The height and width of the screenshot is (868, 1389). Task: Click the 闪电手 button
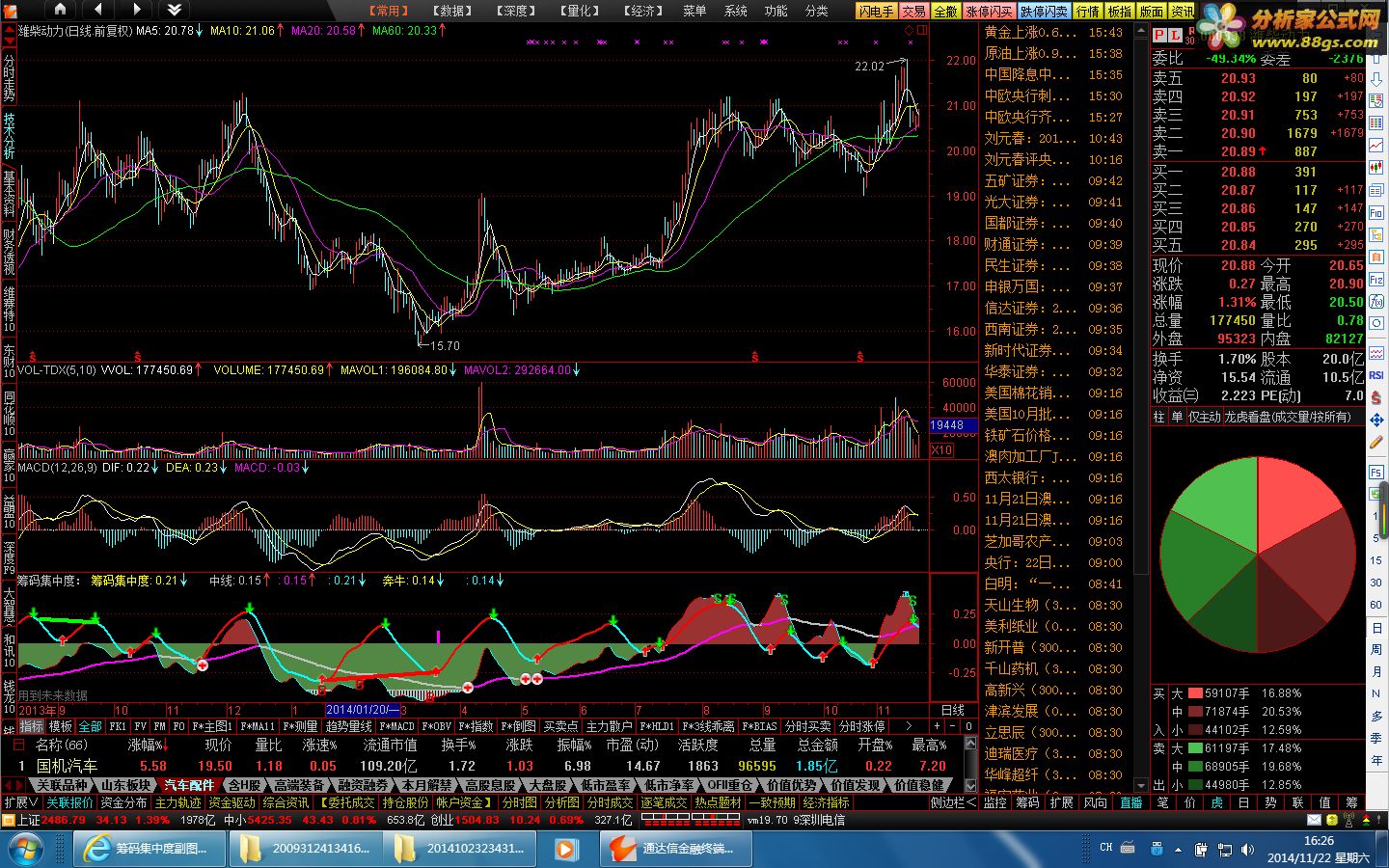[x=877, y=12]
